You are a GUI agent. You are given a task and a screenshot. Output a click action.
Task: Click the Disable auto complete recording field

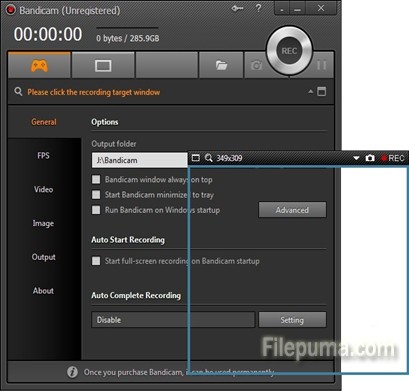173,320
